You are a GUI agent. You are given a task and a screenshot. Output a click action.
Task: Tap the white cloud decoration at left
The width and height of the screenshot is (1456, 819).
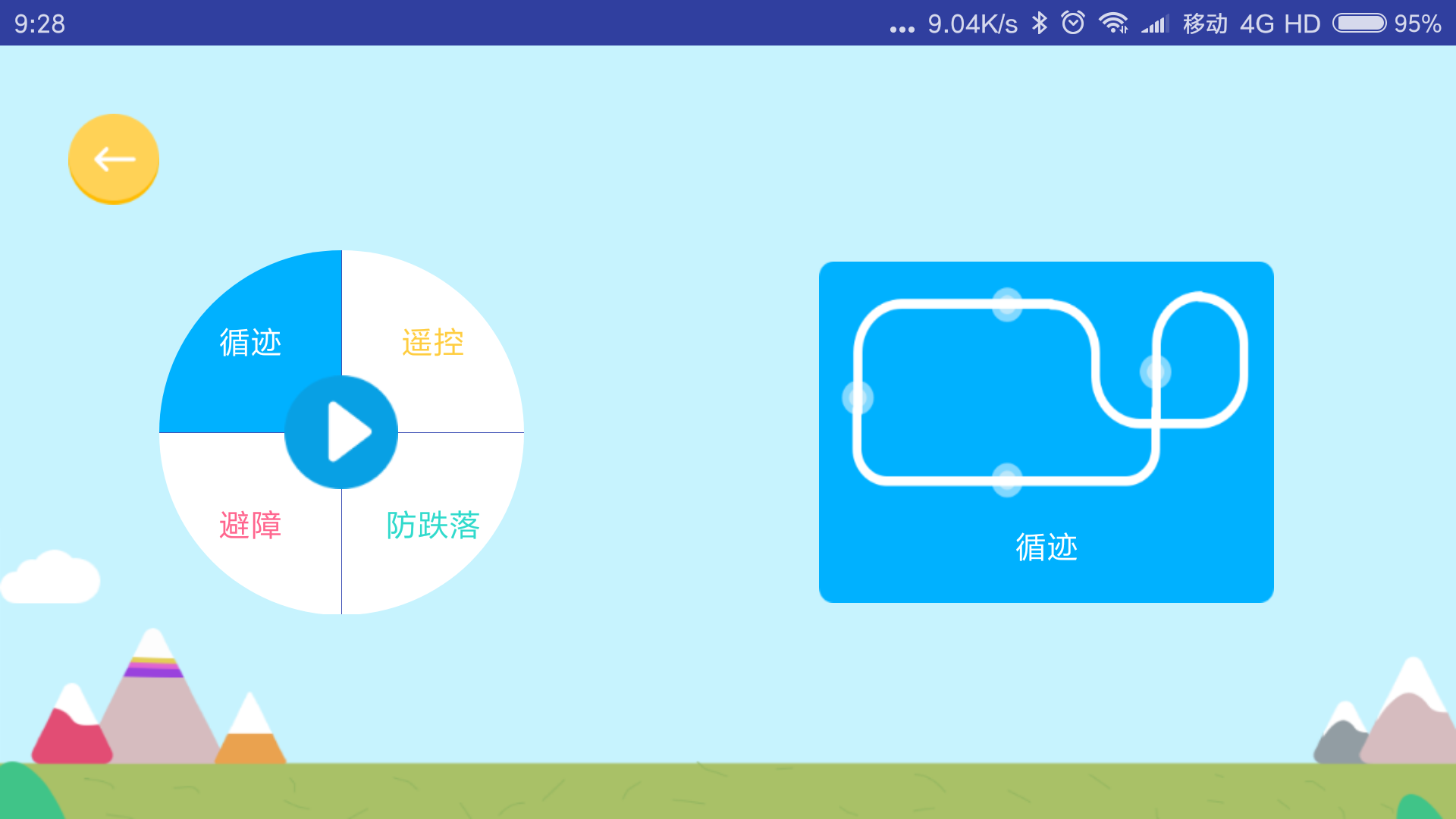click(51, 579)
